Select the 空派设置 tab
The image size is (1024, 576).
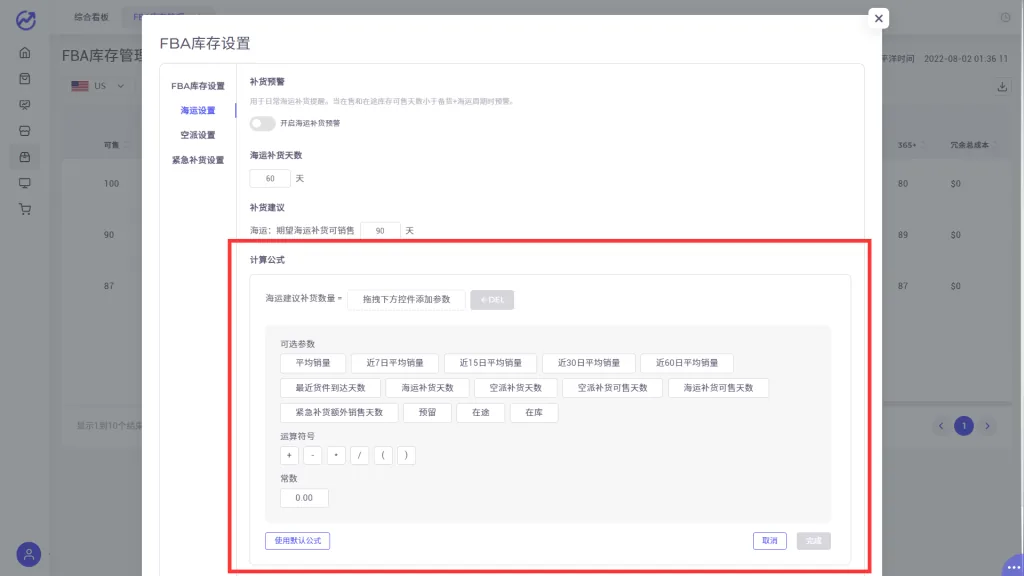(198, 135)
